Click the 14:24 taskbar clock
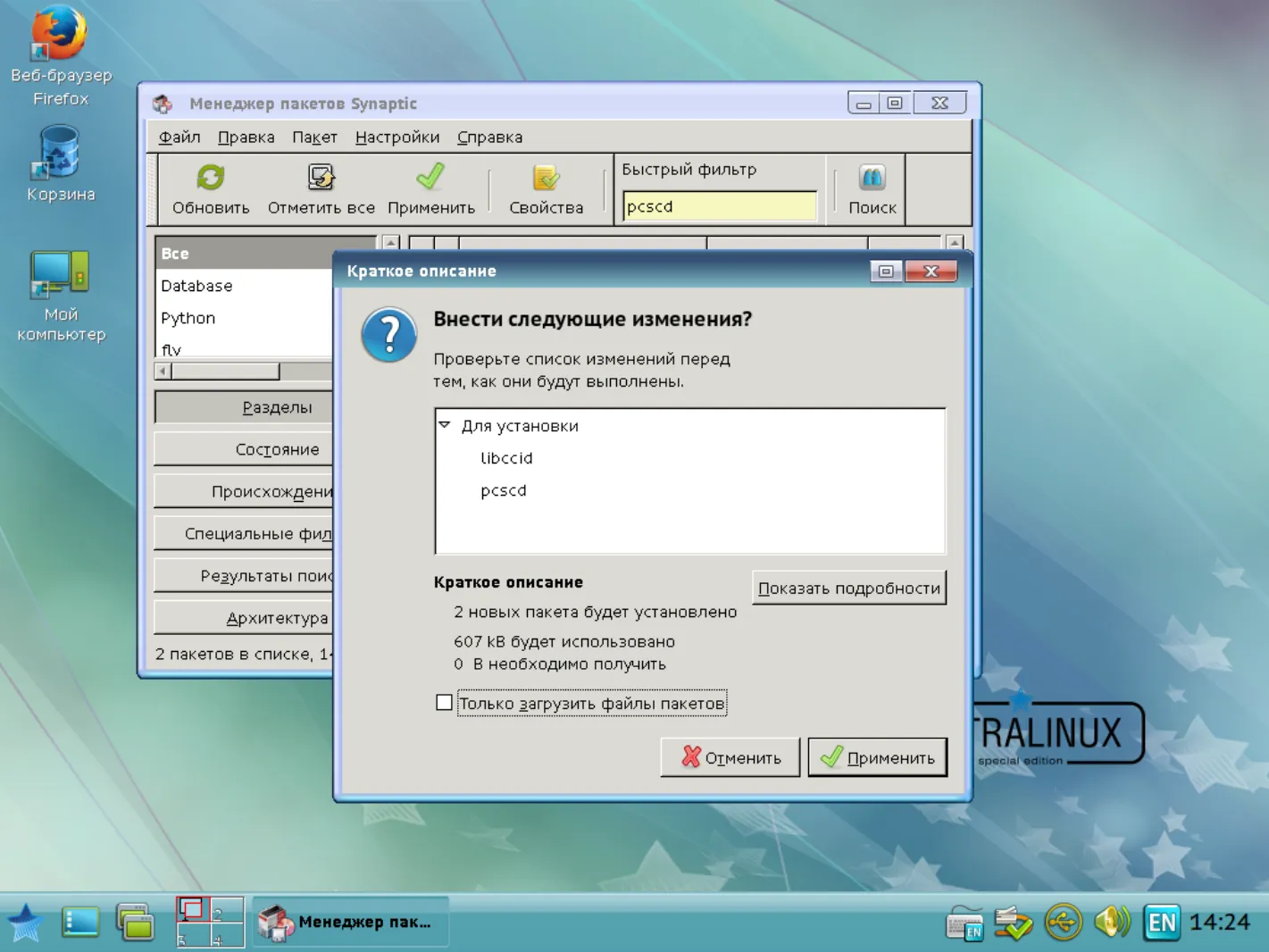Viewport: 1269px width, 952px height. point(1220,922)
